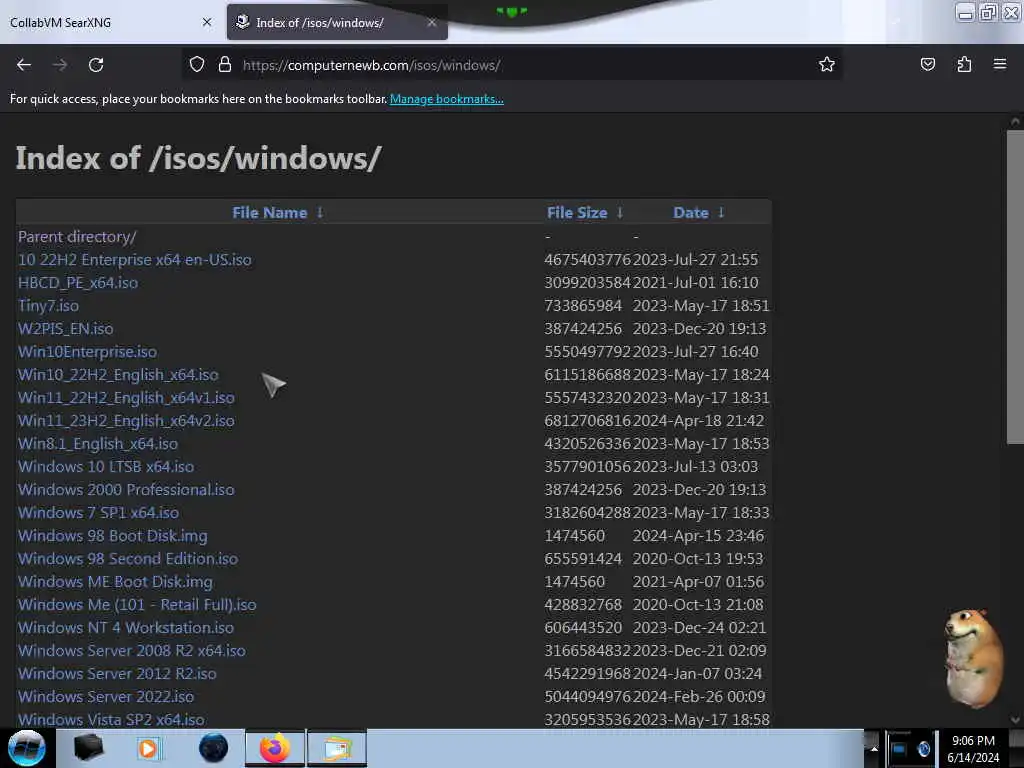Image resolution: width=1024 pixels, height=768 pixels.
Task: Download Windows Server 2008 R2 x64.iso
Action: (132, 650)
